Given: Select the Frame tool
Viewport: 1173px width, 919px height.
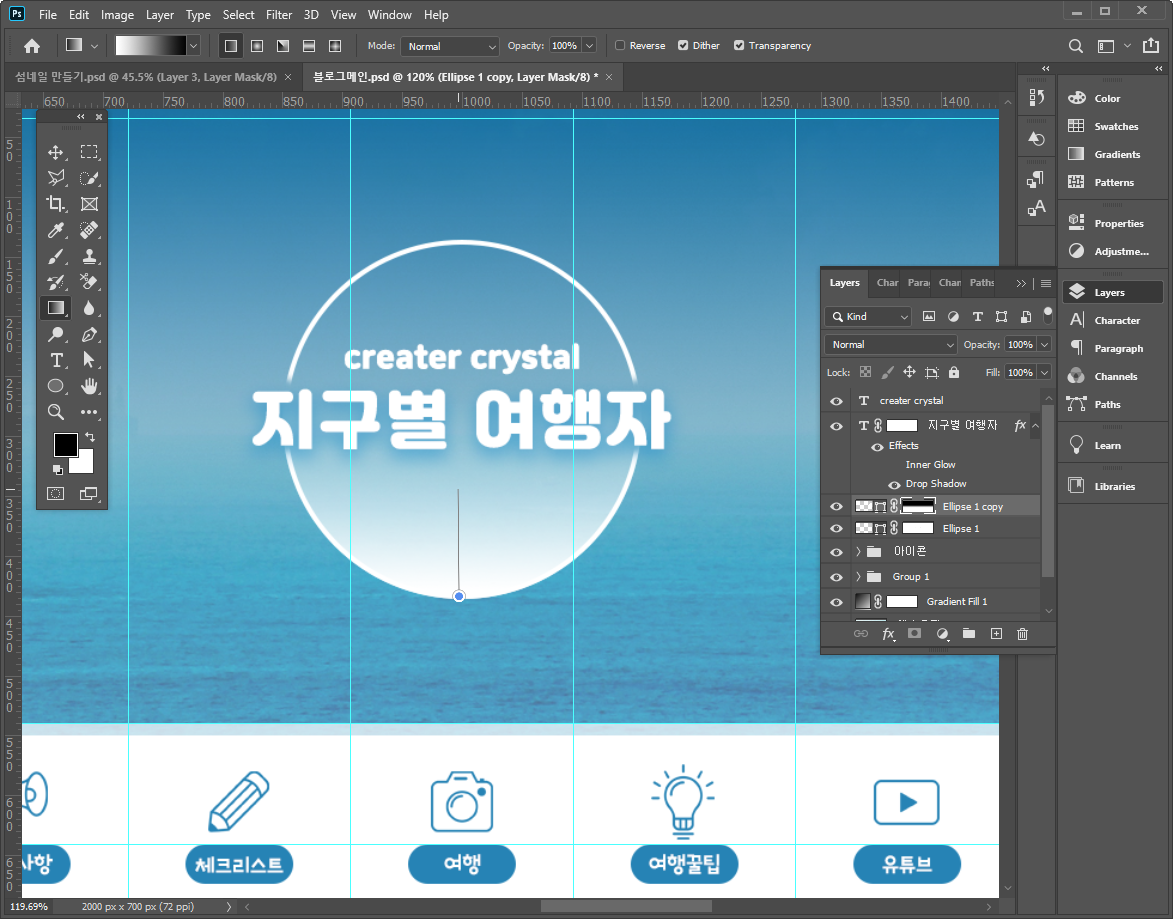Looking at the screenshot, I should point(89,204).
